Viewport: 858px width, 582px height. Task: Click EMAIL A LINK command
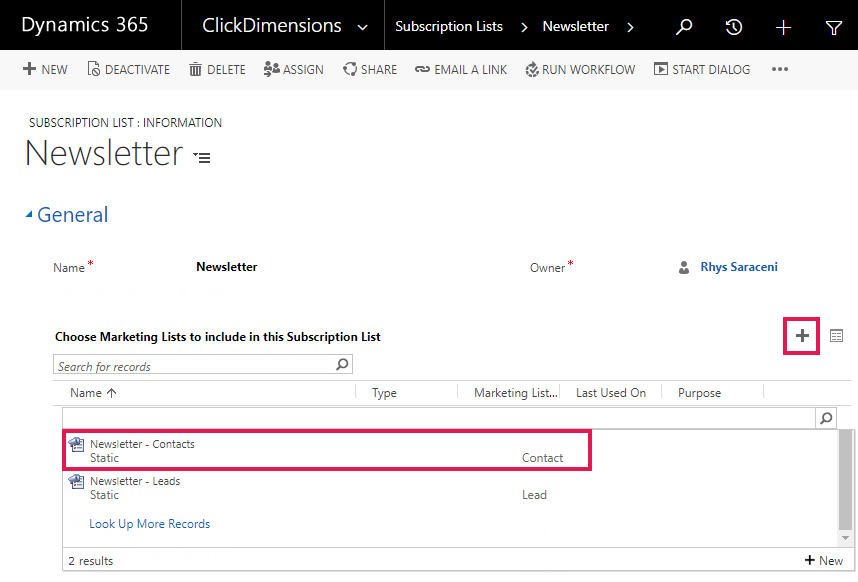tap(461, 69)
